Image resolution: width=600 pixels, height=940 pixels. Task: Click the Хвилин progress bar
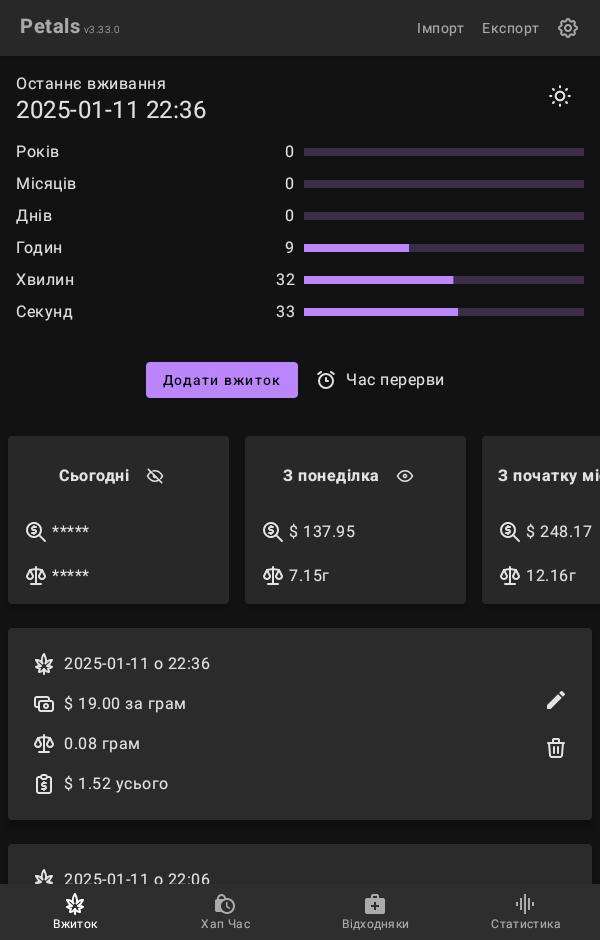444,280
